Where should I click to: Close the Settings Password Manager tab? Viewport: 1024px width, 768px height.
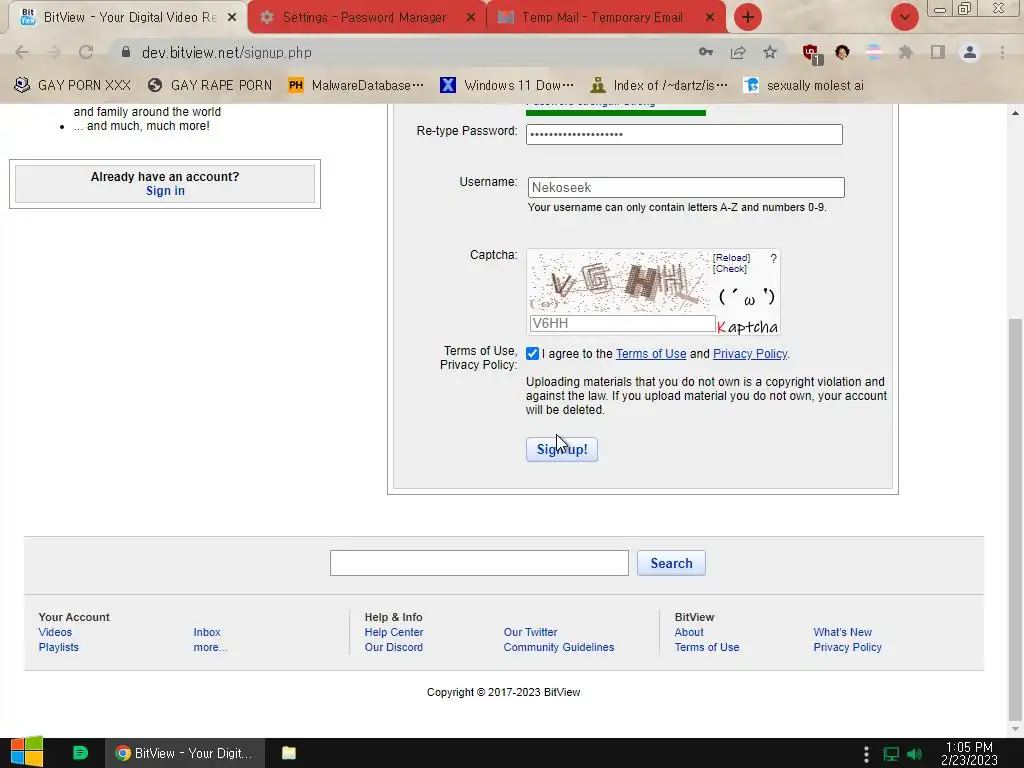coord(470,18)
